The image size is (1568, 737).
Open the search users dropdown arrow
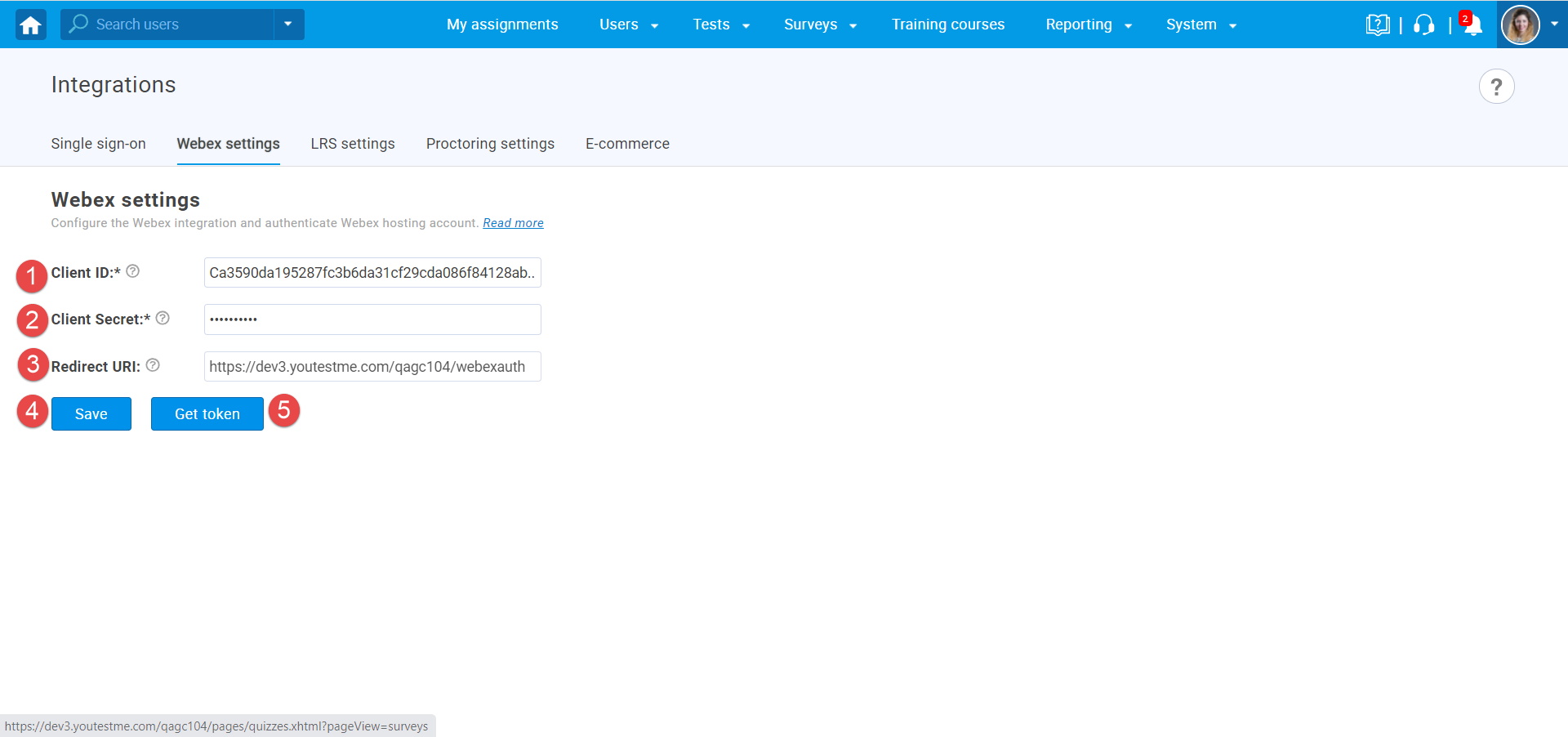287,25
